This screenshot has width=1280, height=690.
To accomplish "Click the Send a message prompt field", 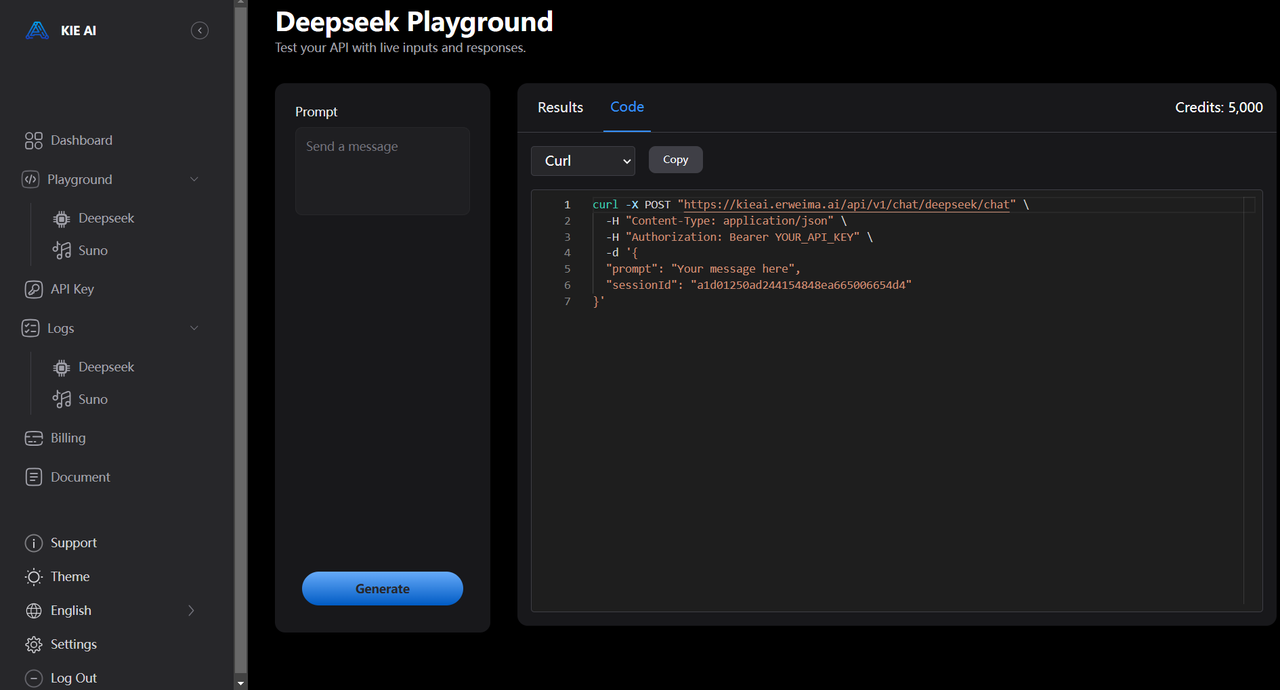I will [x=382, y=171].
